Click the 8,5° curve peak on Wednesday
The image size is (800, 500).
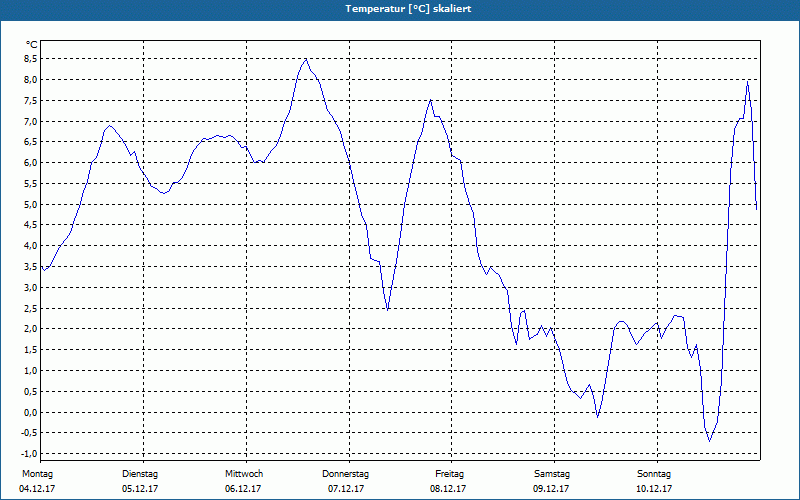pyautogui.click(x=306, y=59)
